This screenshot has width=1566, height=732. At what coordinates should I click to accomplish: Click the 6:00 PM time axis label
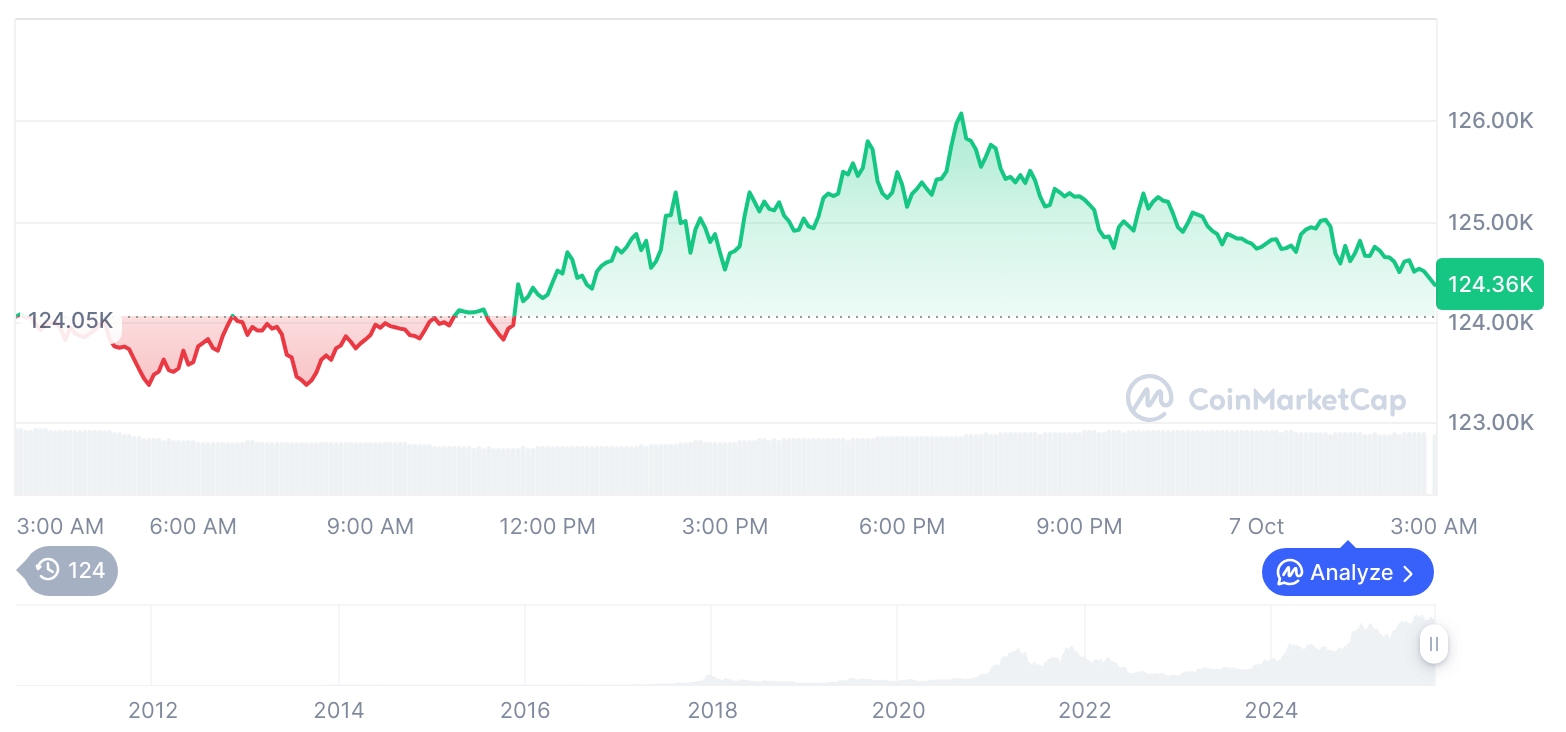click(x=902, y=526)
